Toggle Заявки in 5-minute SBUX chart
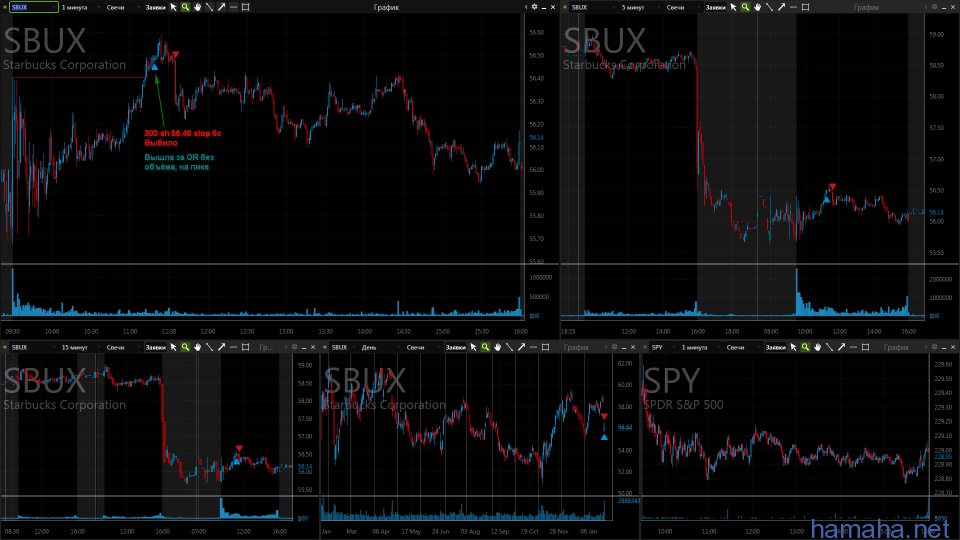The image size is (960, 540). pos(716,7)
